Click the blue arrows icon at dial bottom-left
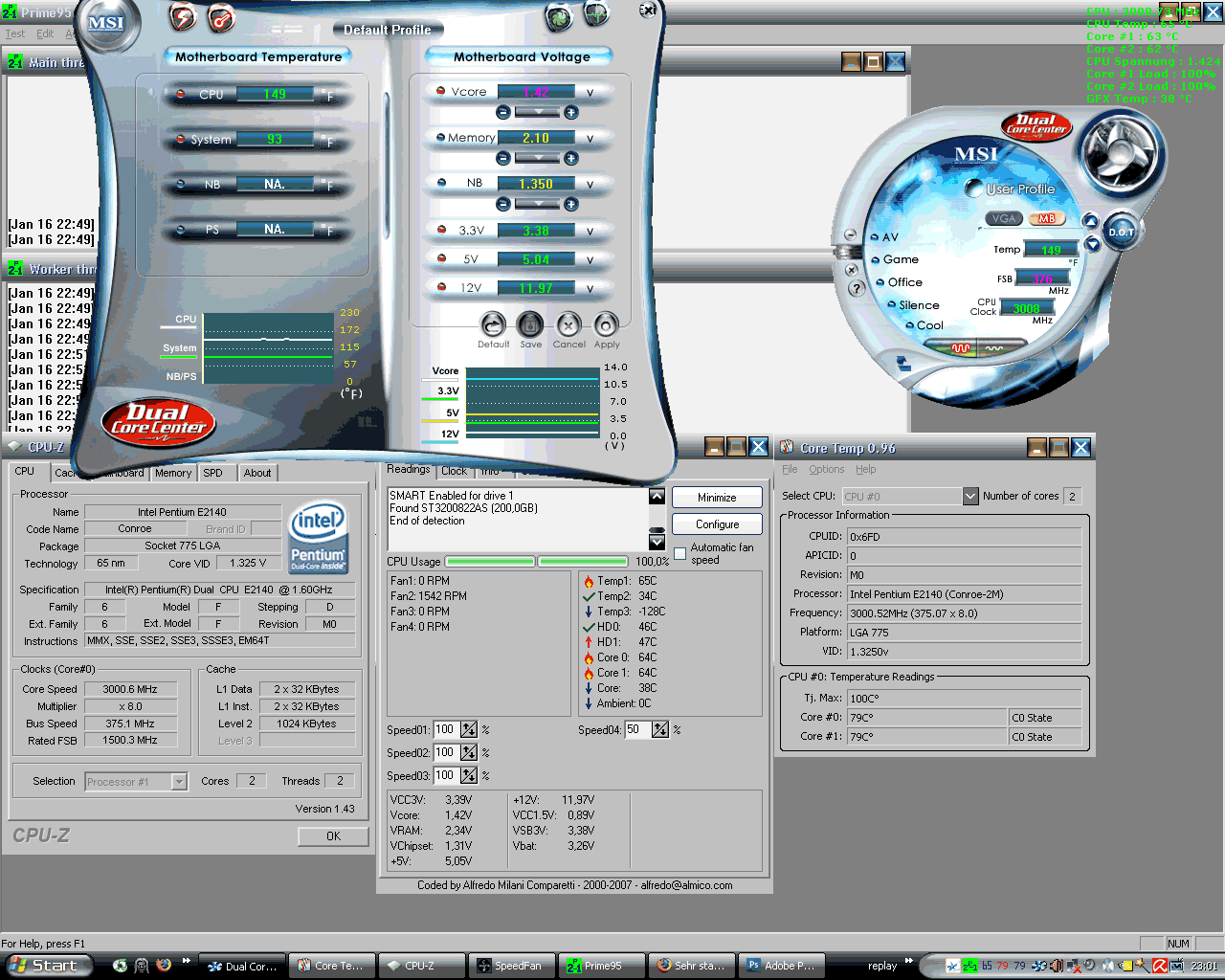Viewport: 1225px width, 980px height. click(902, 363)
